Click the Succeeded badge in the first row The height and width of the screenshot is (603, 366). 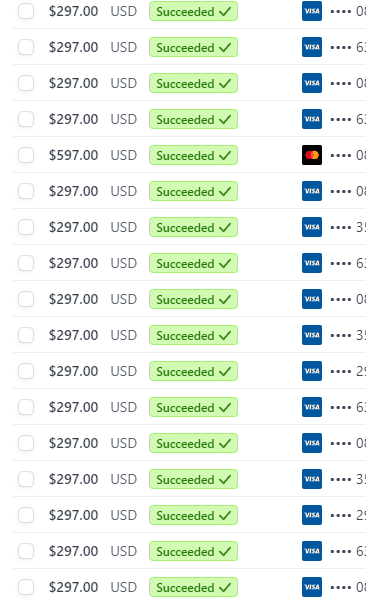(x=193, y=11)
